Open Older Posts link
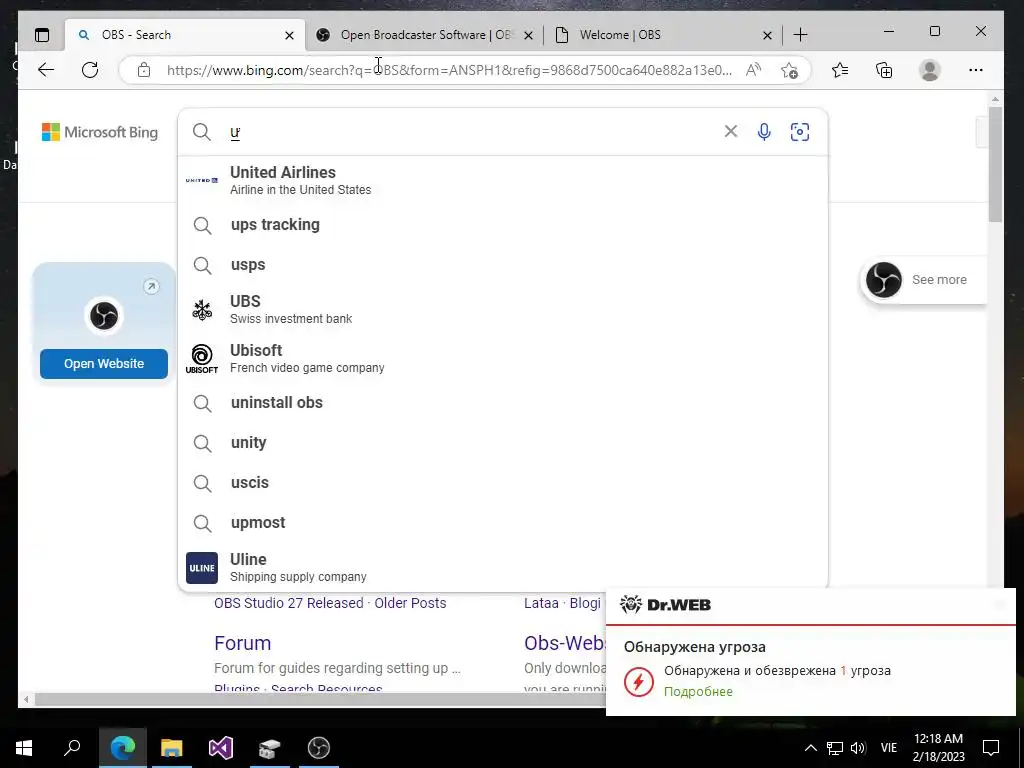This screenshot has height=768, width=1024. coord(410,603)
